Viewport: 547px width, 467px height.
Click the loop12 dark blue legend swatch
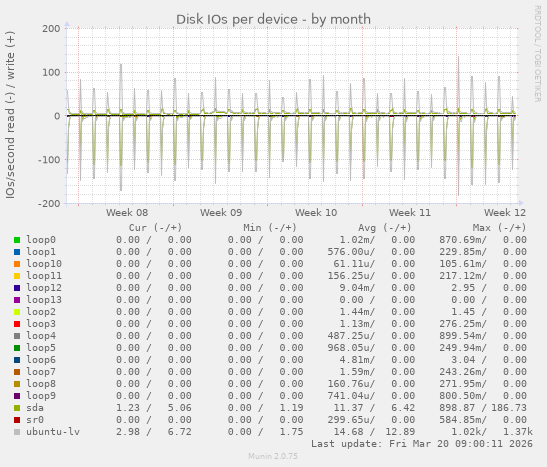pos(17,288)
